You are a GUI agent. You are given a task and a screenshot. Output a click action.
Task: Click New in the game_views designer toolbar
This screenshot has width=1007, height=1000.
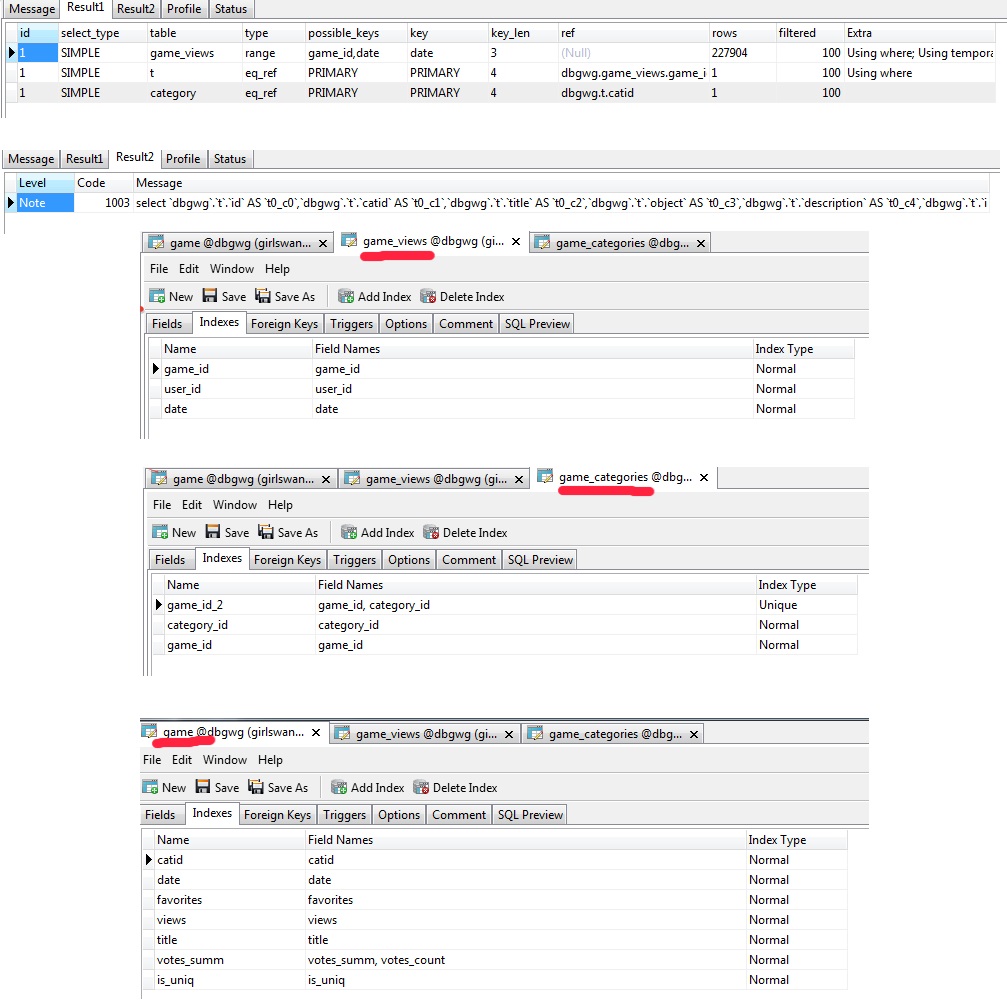[171, 297]
